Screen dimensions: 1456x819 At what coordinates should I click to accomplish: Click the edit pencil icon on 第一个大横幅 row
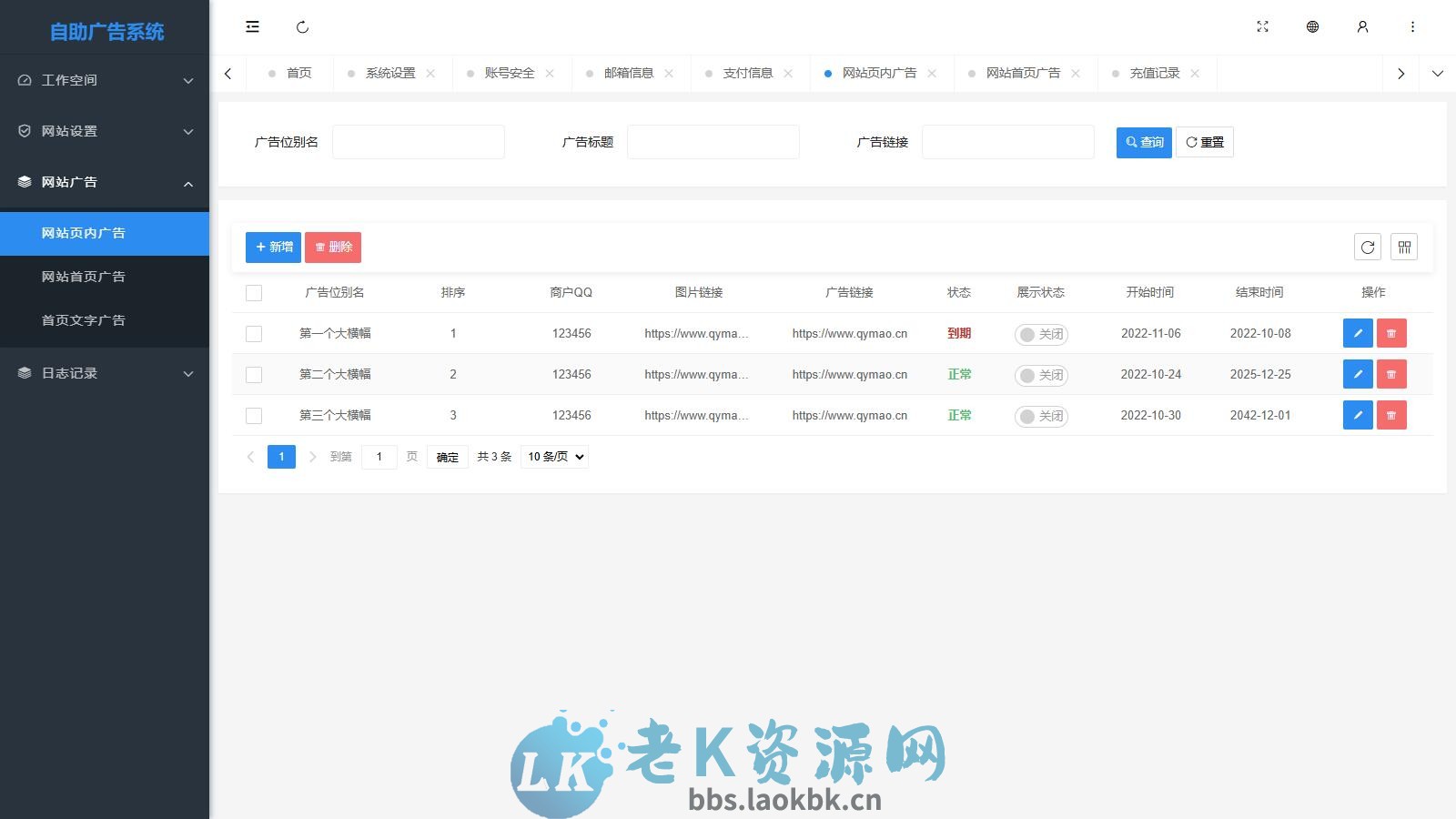[1357, 333]
